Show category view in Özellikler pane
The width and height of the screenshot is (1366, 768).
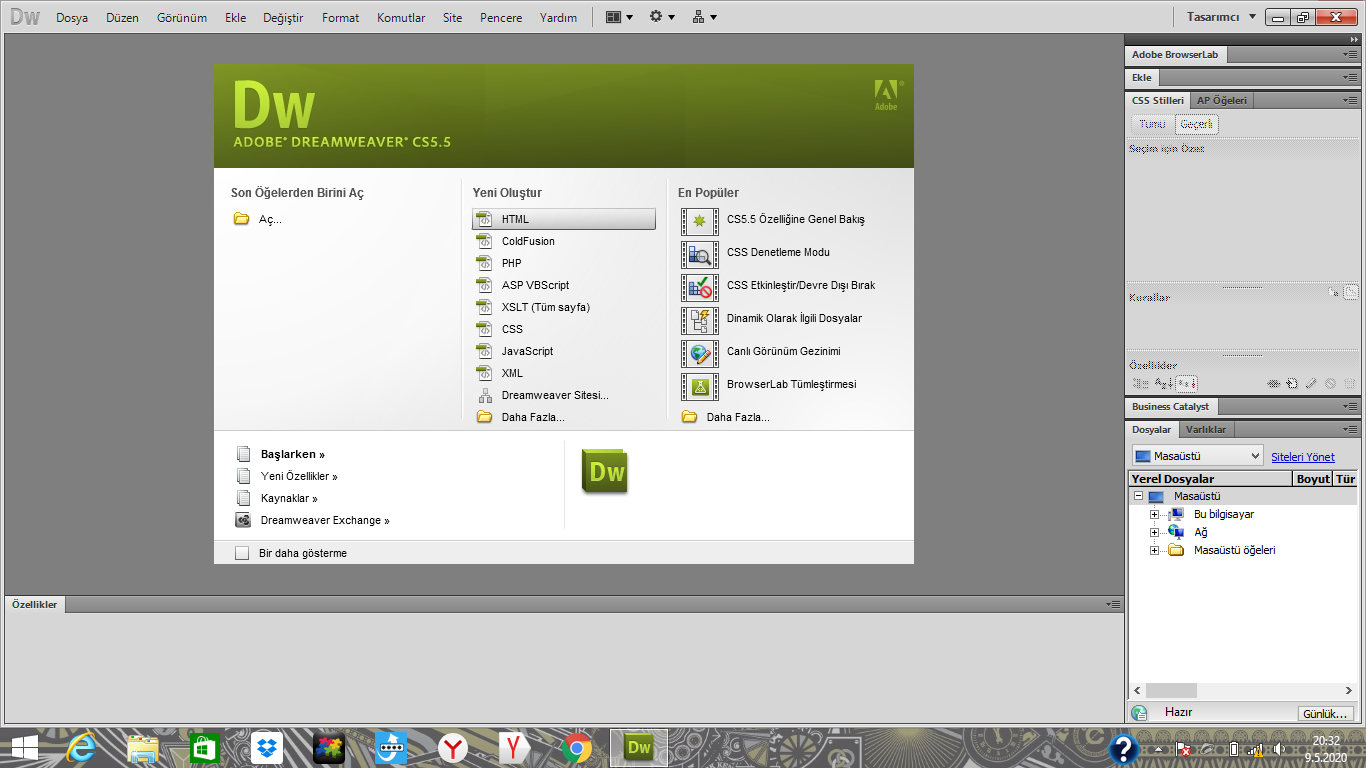(x=1141, y=383)
